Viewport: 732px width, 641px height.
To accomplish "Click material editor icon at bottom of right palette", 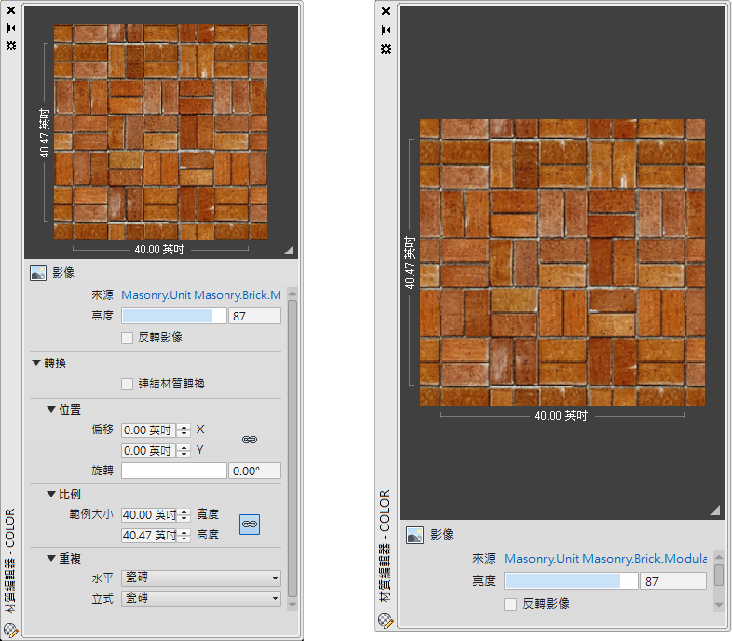I will [x=386, y=620].
